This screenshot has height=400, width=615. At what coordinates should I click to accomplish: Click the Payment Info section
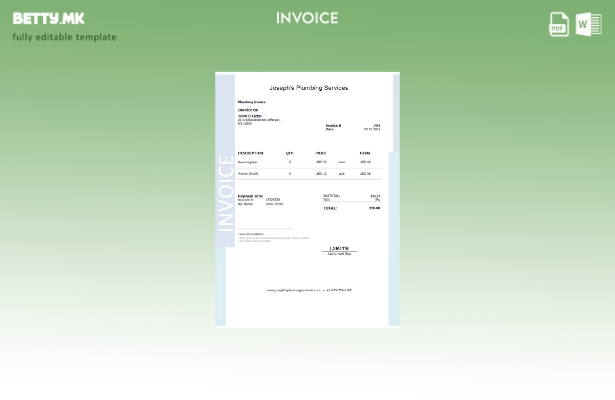tap(251, 196)
